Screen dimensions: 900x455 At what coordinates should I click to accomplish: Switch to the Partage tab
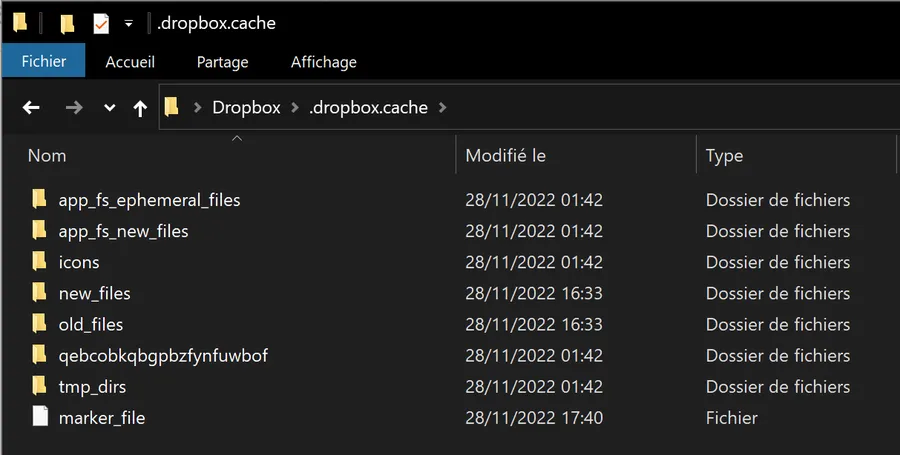pyautogui.click(x=223, y=62)
